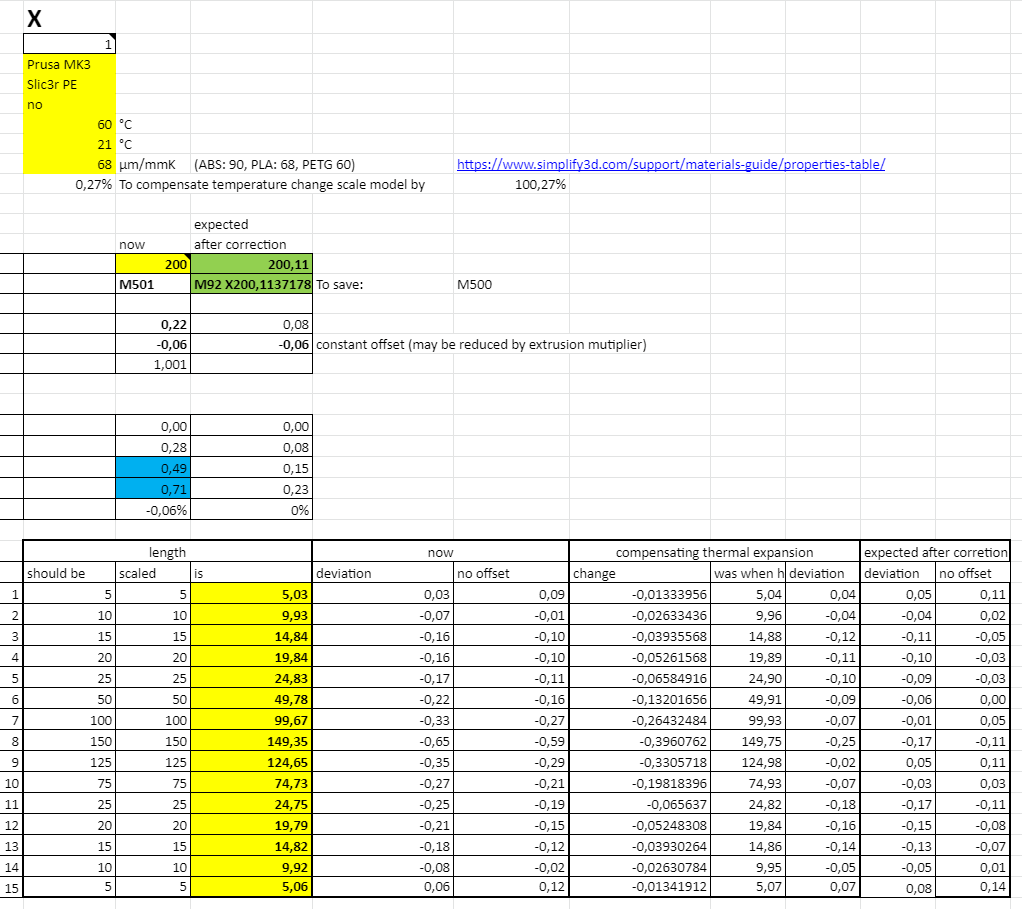Select the Slic3r PE cell

[x=70, y=85]
